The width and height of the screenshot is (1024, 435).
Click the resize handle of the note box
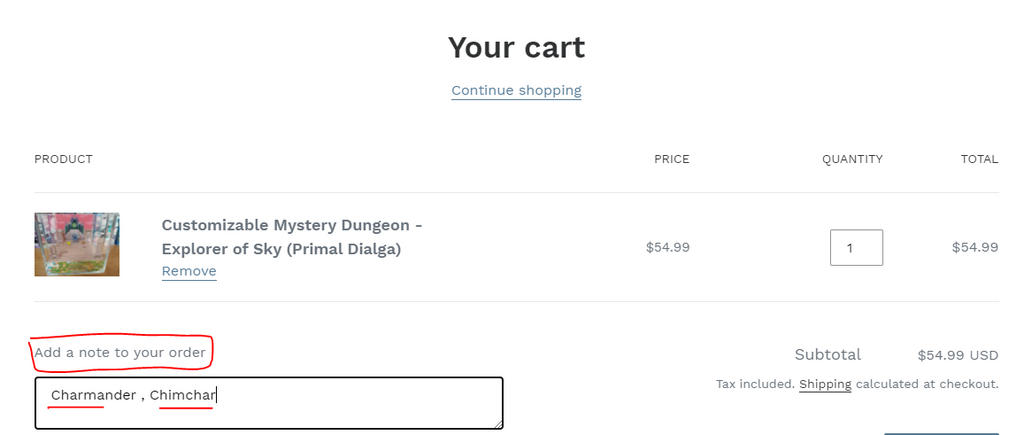coord(498,424)
